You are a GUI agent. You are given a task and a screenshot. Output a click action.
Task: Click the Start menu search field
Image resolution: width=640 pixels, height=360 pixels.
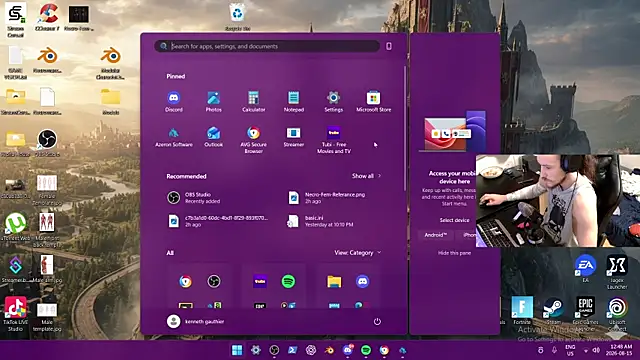click(x=267, y=46)
